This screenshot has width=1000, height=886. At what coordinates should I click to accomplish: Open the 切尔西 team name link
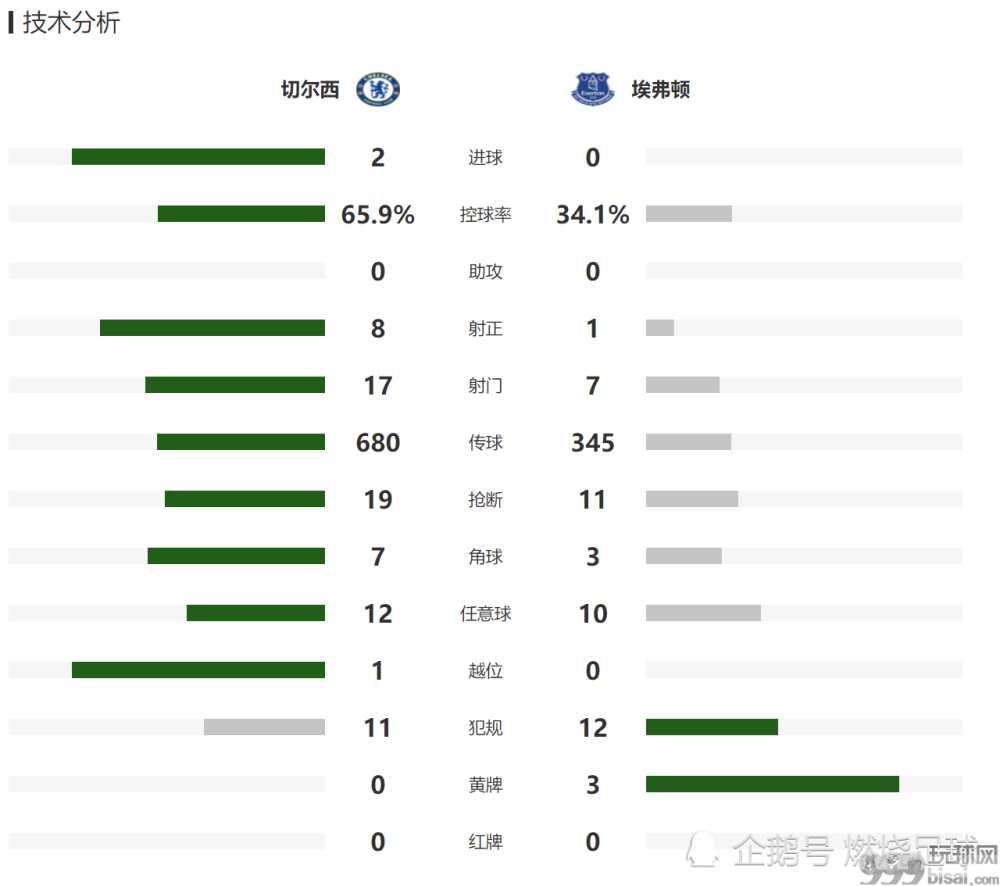tap(310, 89)
